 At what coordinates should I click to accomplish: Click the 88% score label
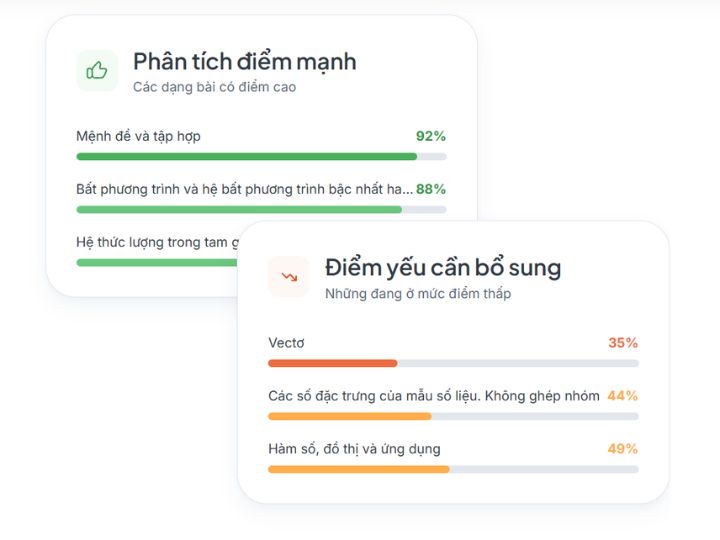click(x=431, y=189)
